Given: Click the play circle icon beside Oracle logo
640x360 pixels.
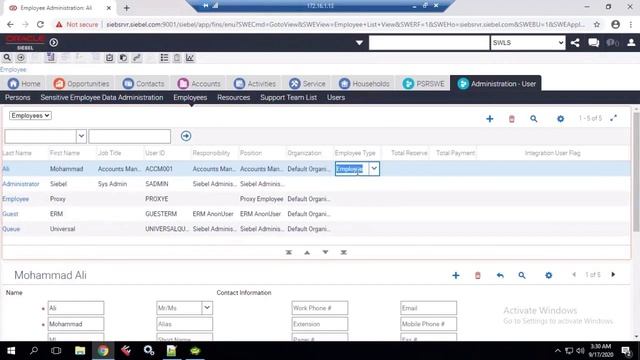Looking at the screenshot, I should pos(53,42).
